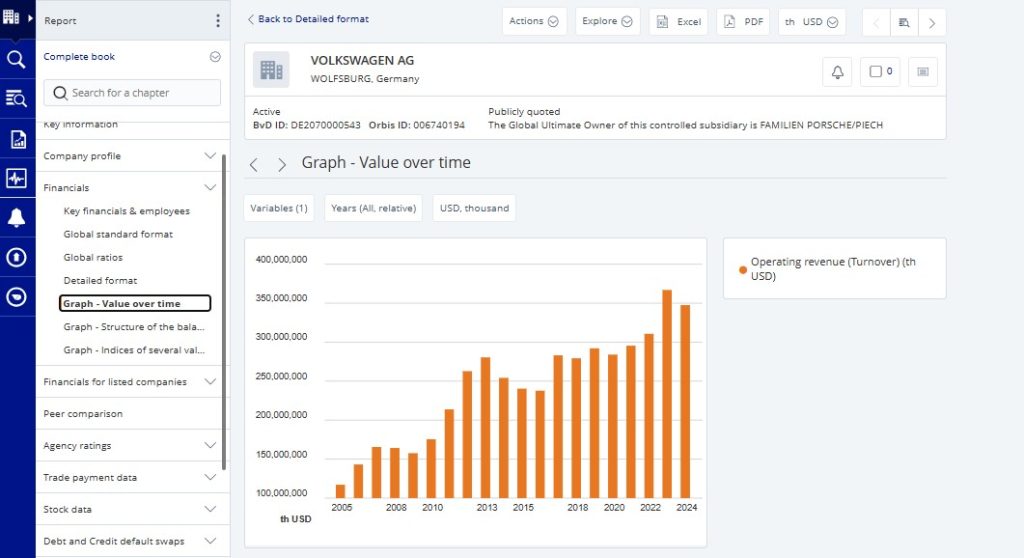
Task: Open the Report three-dot options menu
Action: [x=217, y=21]
